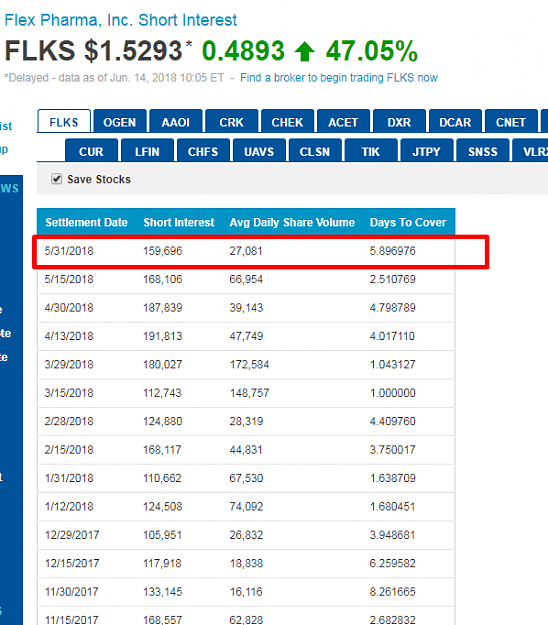
Task: Open the CHEK ticker tab
Action: tap(287, 121)
